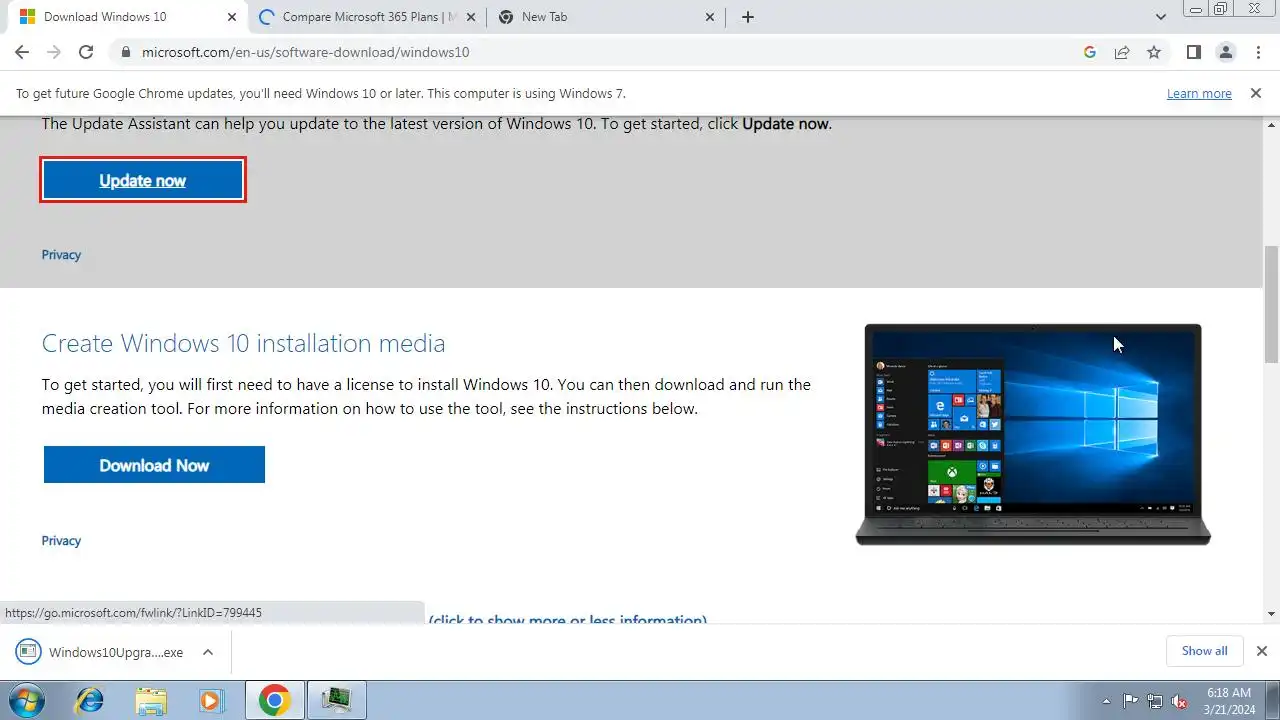Click the show more or less information link
This screenshot has height=720, width=1280.
[x=568, y=619]
